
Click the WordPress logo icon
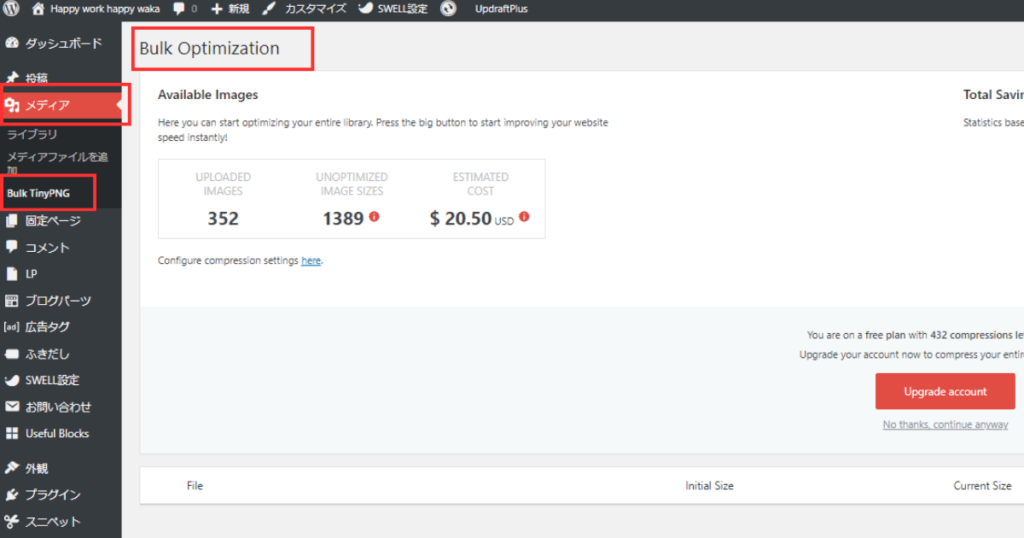(12, 9)
